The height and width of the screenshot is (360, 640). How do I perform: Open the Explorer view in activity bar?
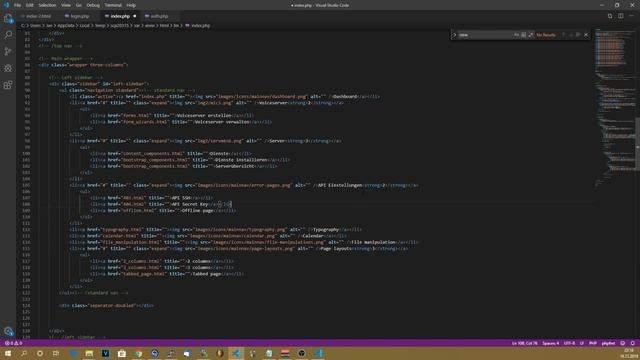tap(8, 18)
